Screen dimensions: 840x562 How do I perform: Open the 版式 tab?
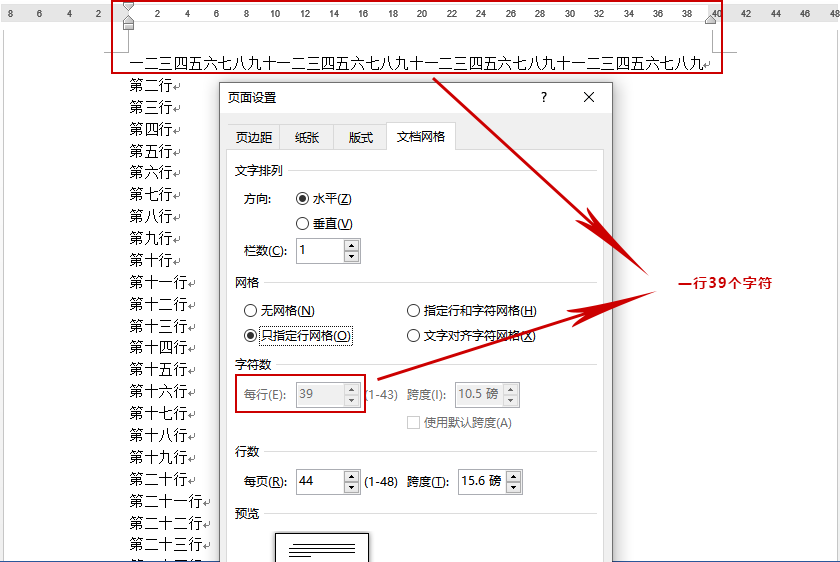[360, 138]
